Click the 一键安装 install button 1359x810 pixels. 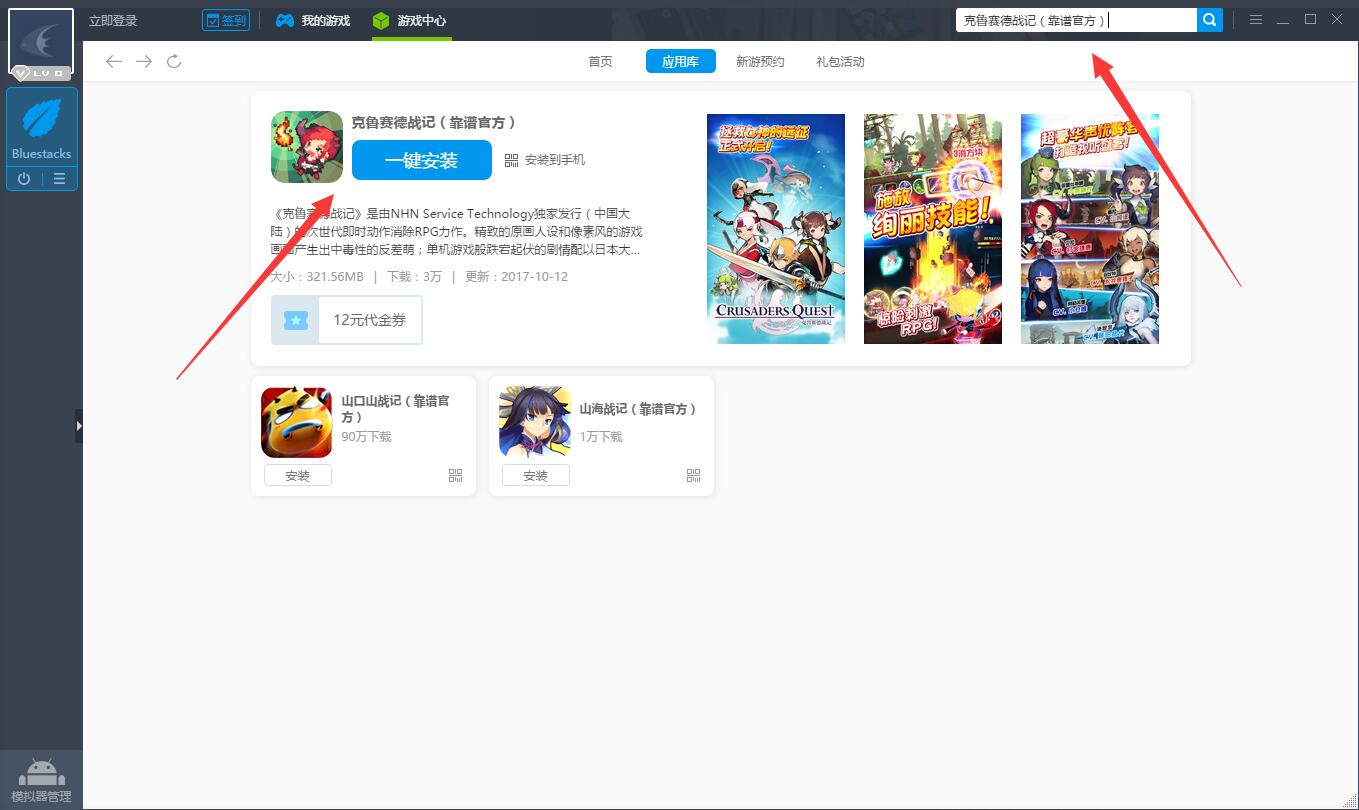pos(422,160)
